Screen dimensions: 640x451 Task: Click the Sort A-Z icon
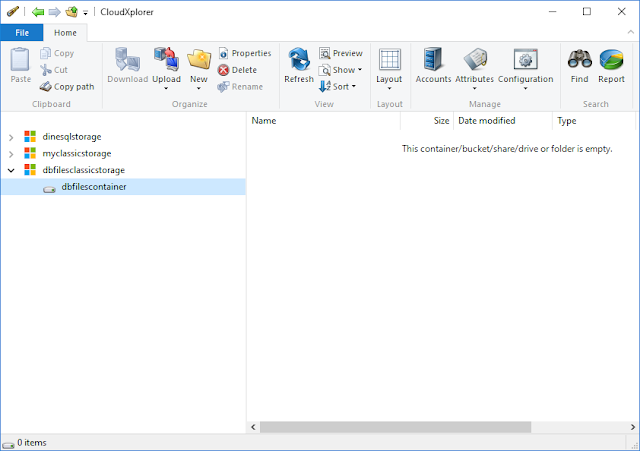point(324,86)
